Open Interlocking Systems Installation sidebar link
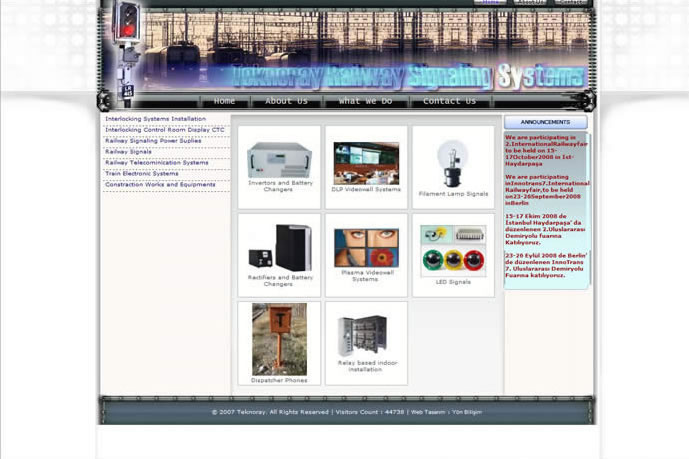The image size is (689, 459). 155,119
